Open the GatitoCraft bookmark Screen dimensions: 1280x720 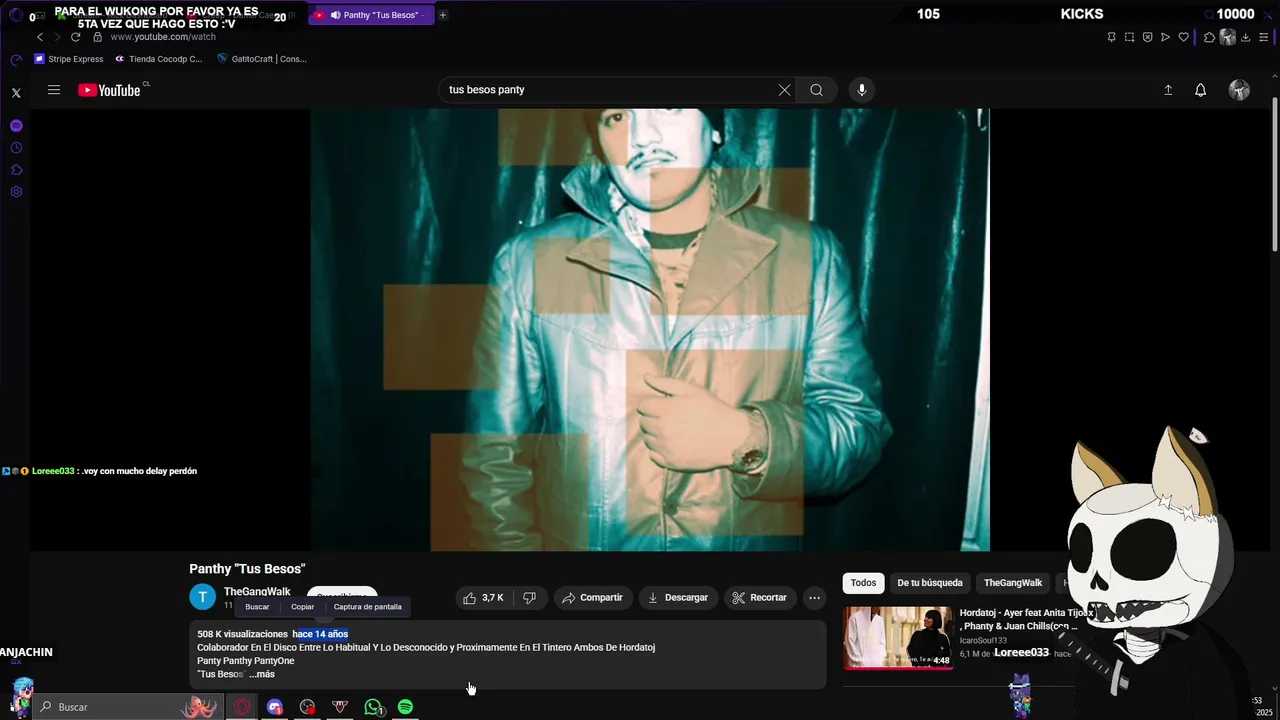[261, 59]
